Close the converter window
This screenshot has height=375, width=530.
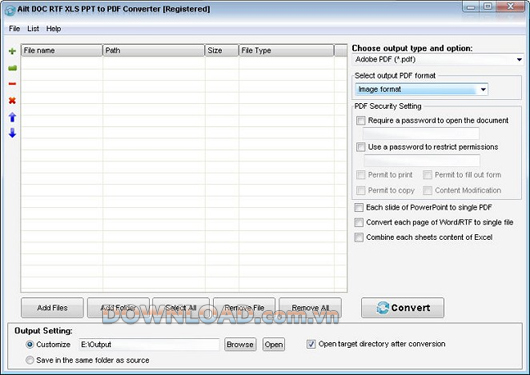(510, 6)
